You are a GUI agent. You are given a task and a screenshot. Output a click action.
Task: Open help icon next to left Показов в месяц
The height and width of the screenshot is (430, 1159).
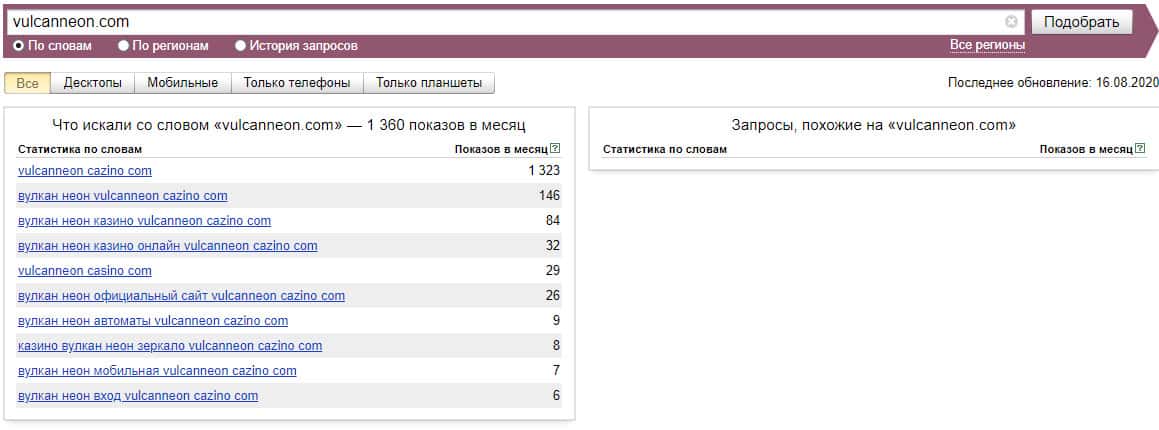[x=556, y=149]
